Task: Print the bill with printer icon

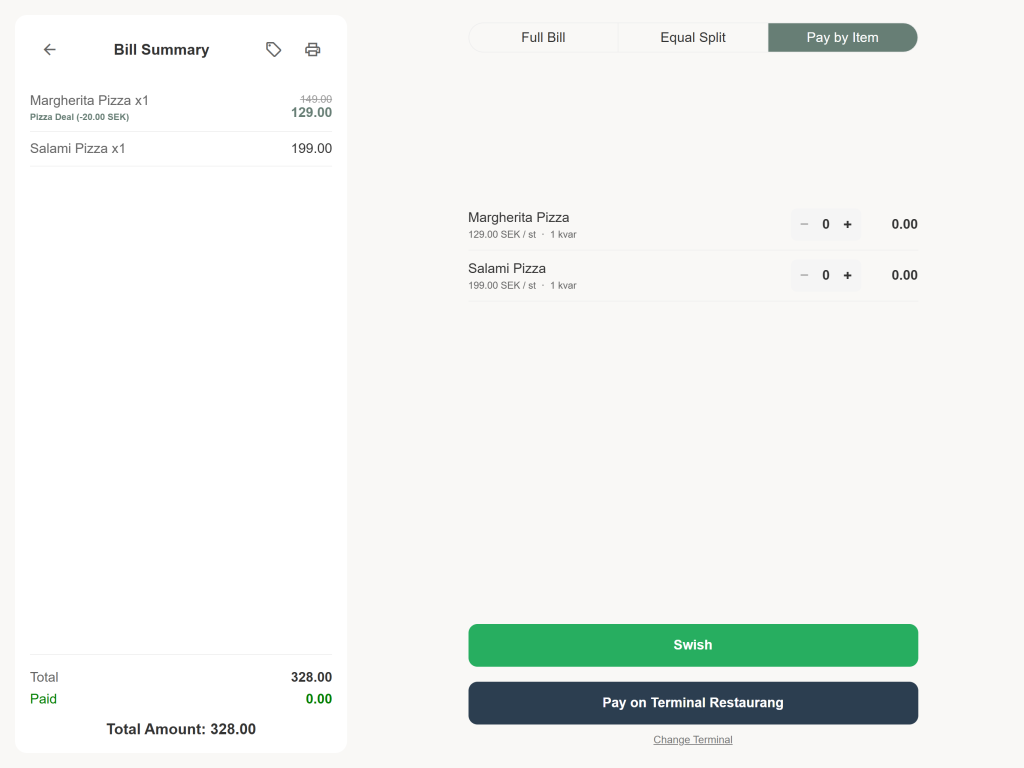Action: 313,50
